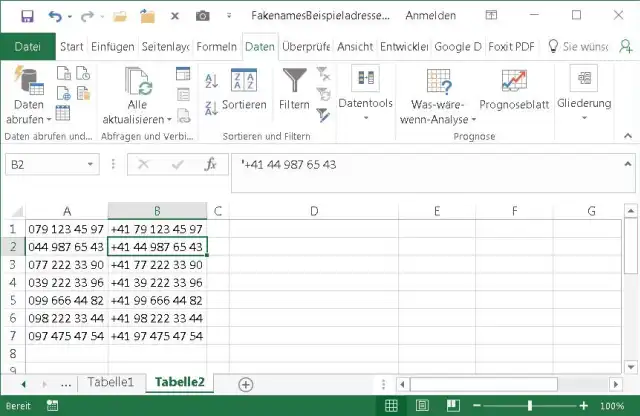The width and height of the screenshot is (640, 416).
Task: Sort descending Z to A
Action: 211,108
